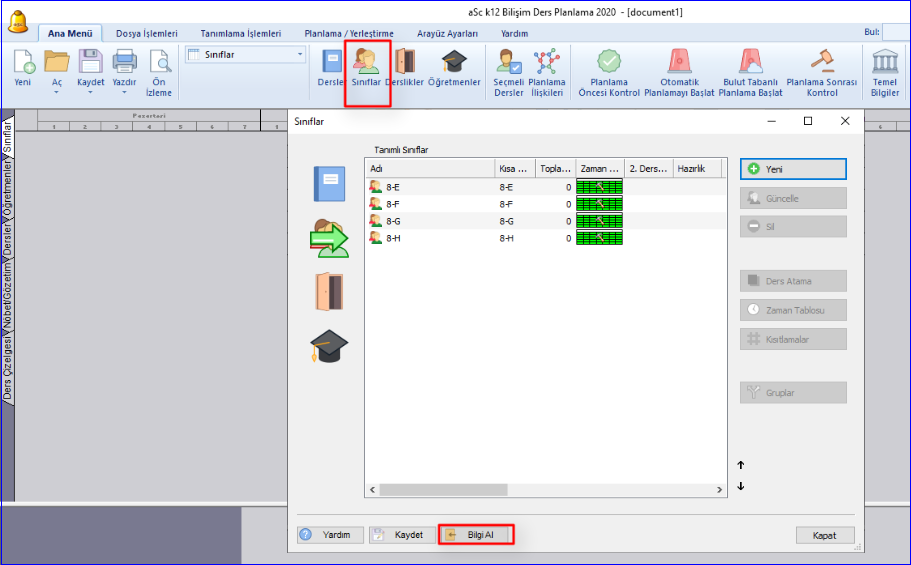Image resolution: width=911 pixels, height=565 pixels.
Task: Open Tanımlama İşlemleri tab
Action: click(x=241, y=33)
